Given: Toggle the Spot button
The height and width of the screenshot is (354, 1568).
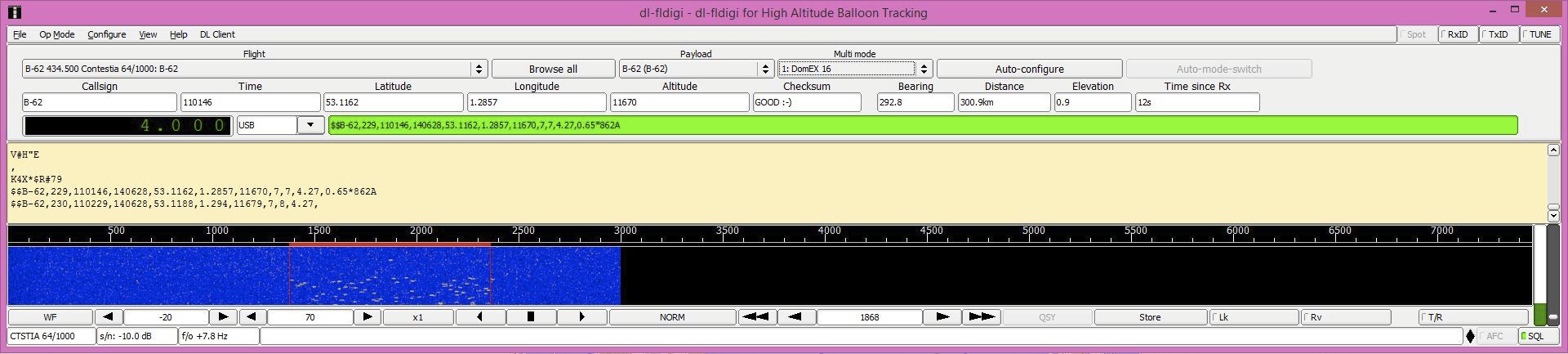Looking at the screenshot, I should click(1417, 34).
